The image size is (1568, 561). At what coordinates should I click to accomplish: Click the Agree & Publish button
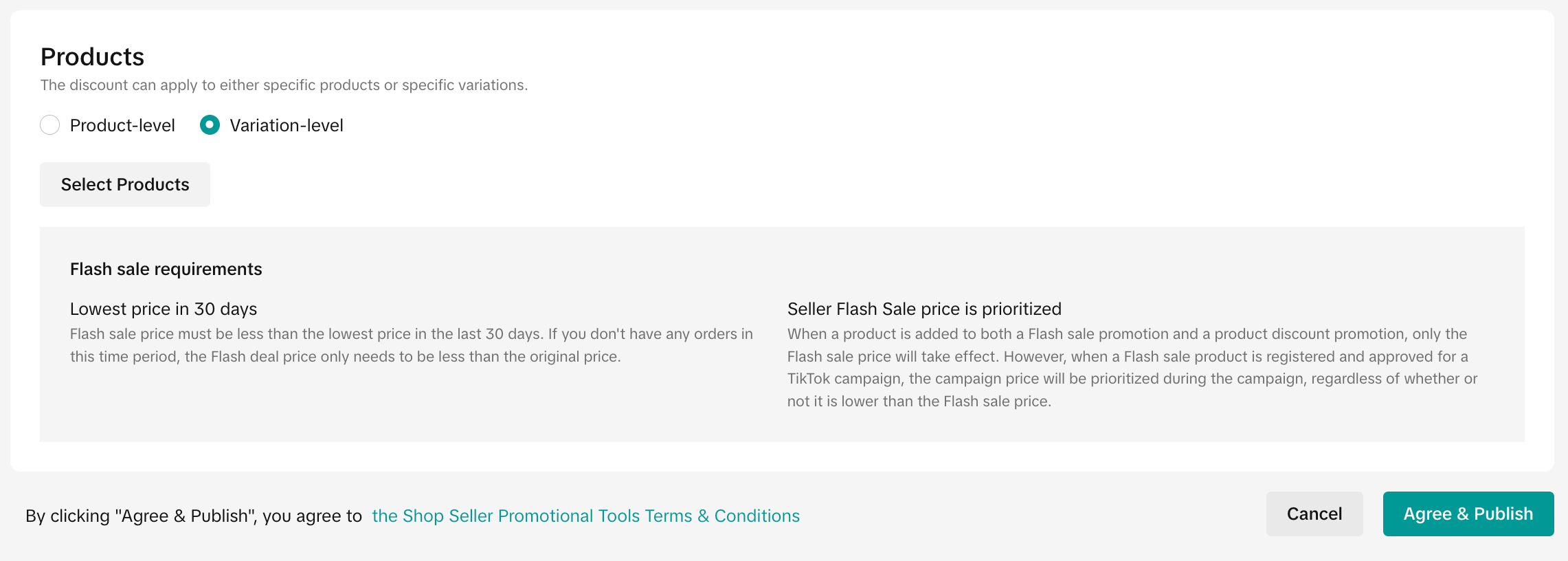tap(1468, 513)
